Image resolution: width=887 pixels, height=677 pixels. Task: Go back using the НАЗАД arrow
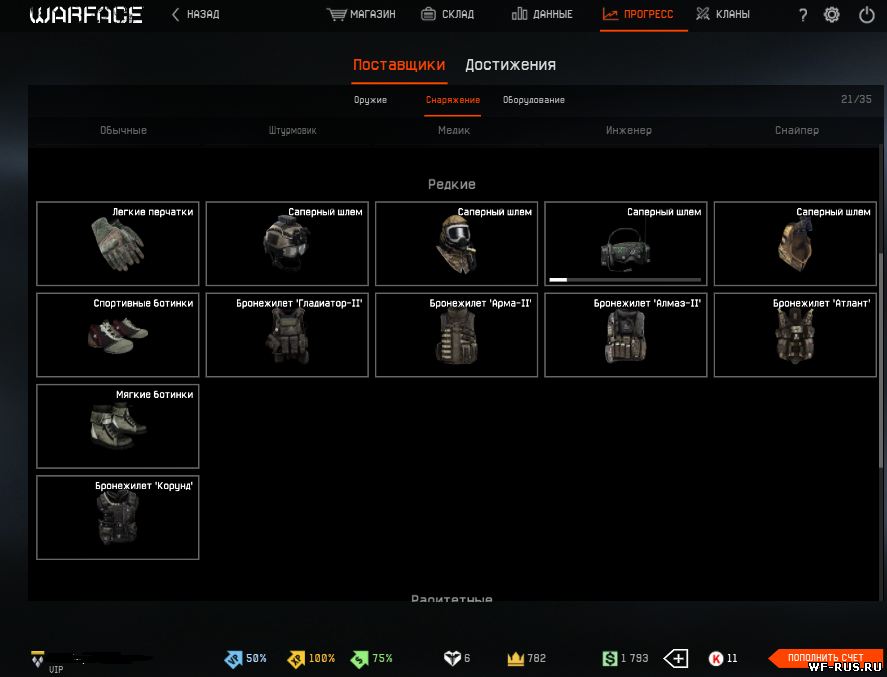[x=196, y=15]
